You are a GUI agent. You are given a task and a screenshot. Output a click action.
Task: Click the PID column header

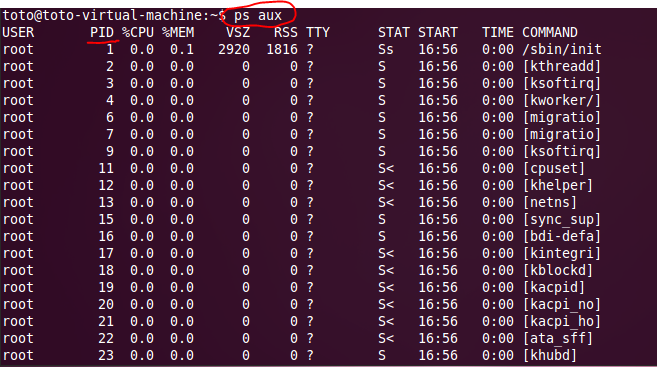(102, 32)
